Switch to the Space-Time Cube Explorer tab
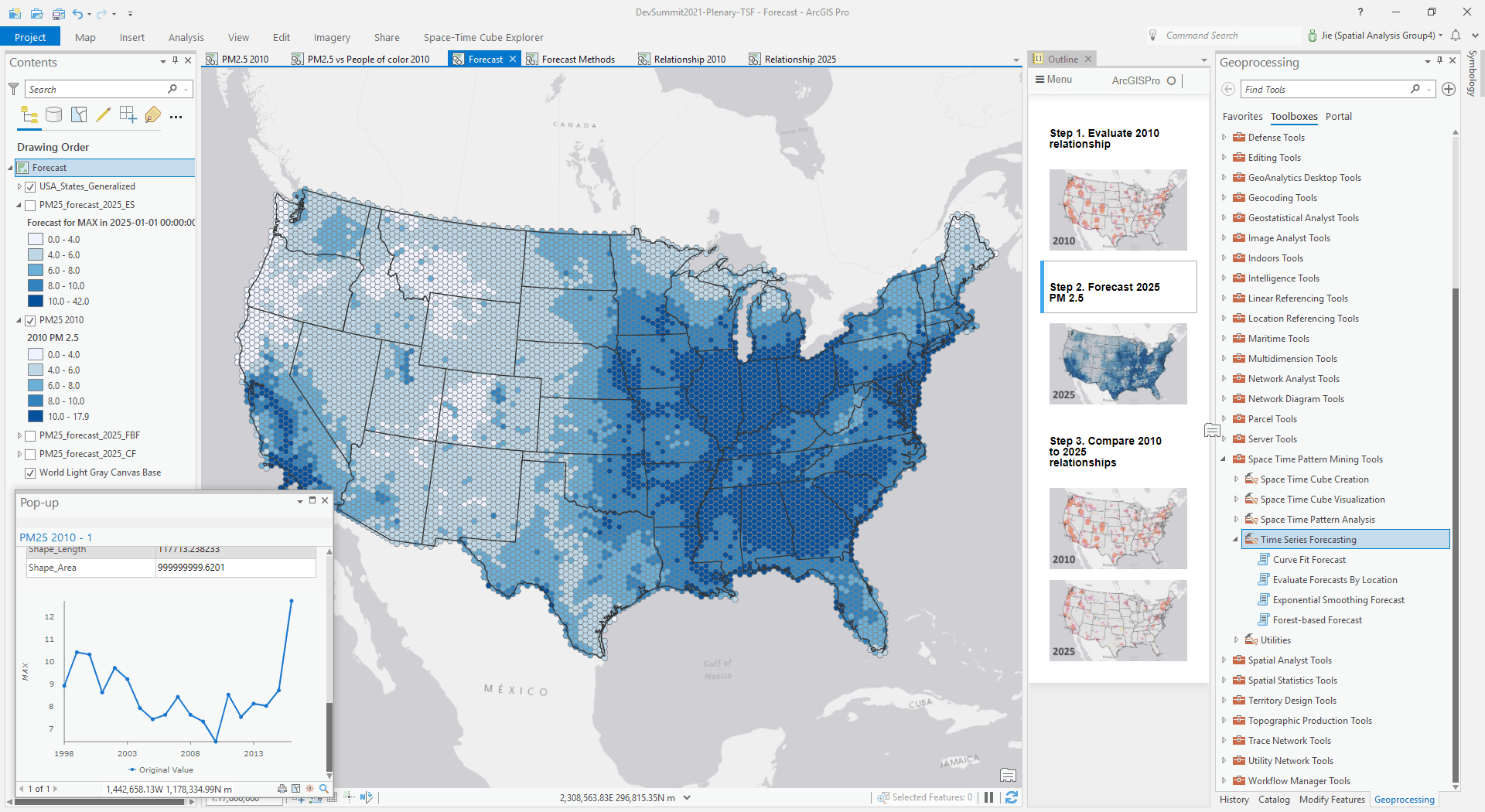 (483, 37)
